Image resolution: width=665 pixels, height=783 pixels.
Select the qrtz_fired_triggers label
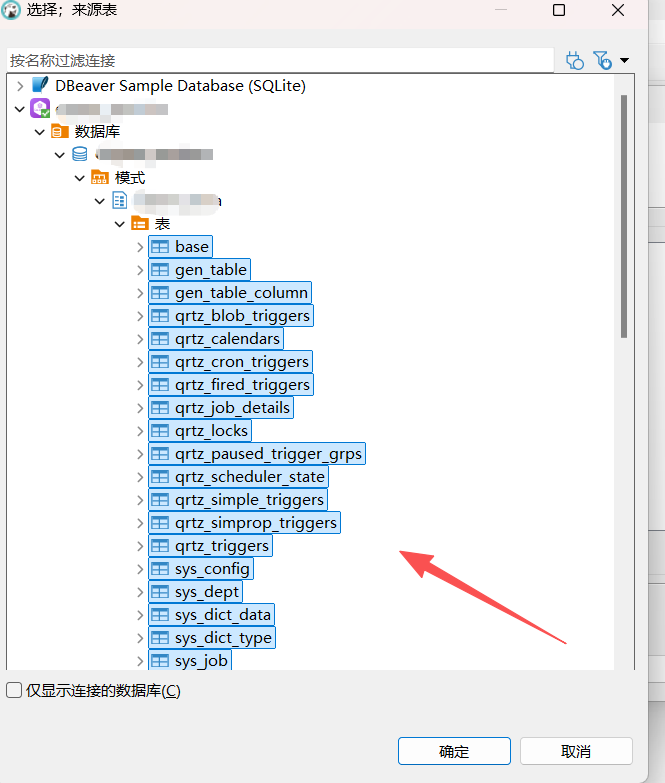click(x=242, y=385)
